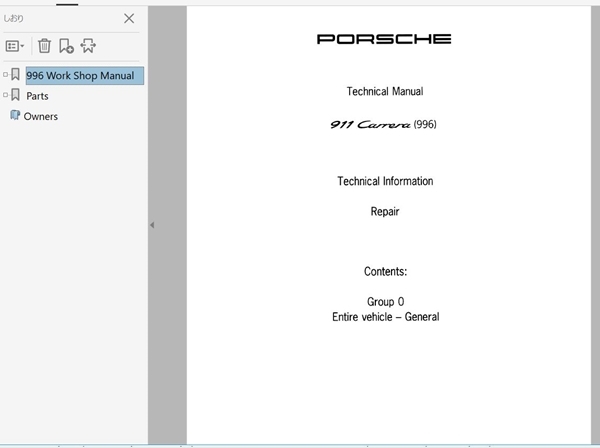Click the Repair text on the page
The image size is (600, 448).
[385, 211]
